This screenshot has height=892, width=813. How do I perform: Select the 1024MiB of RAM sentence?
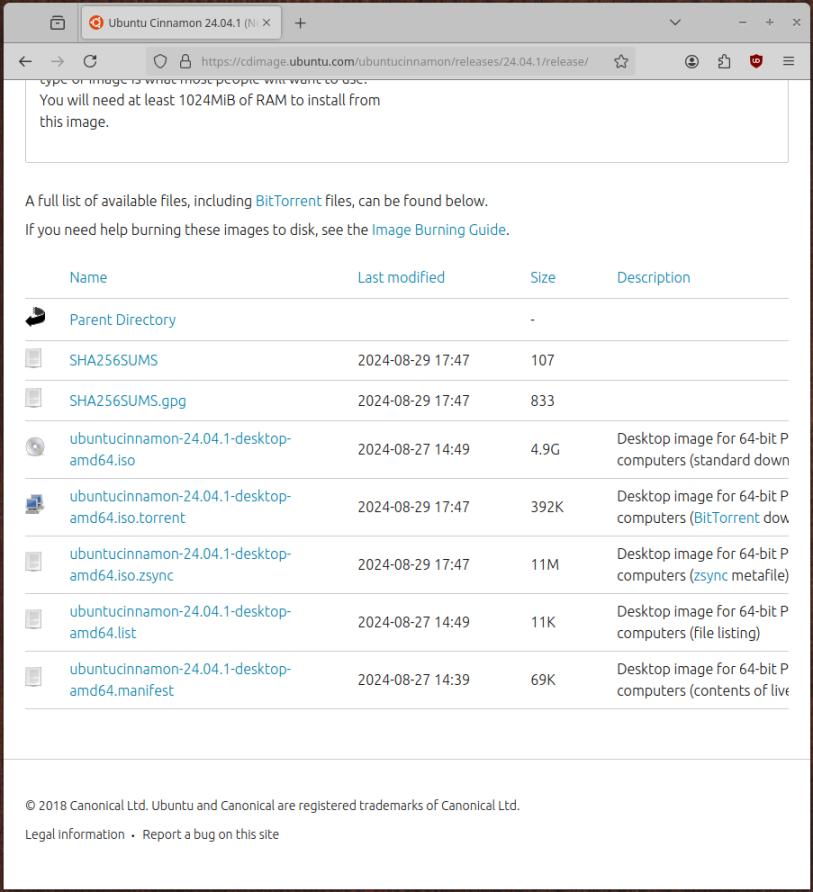210,111
